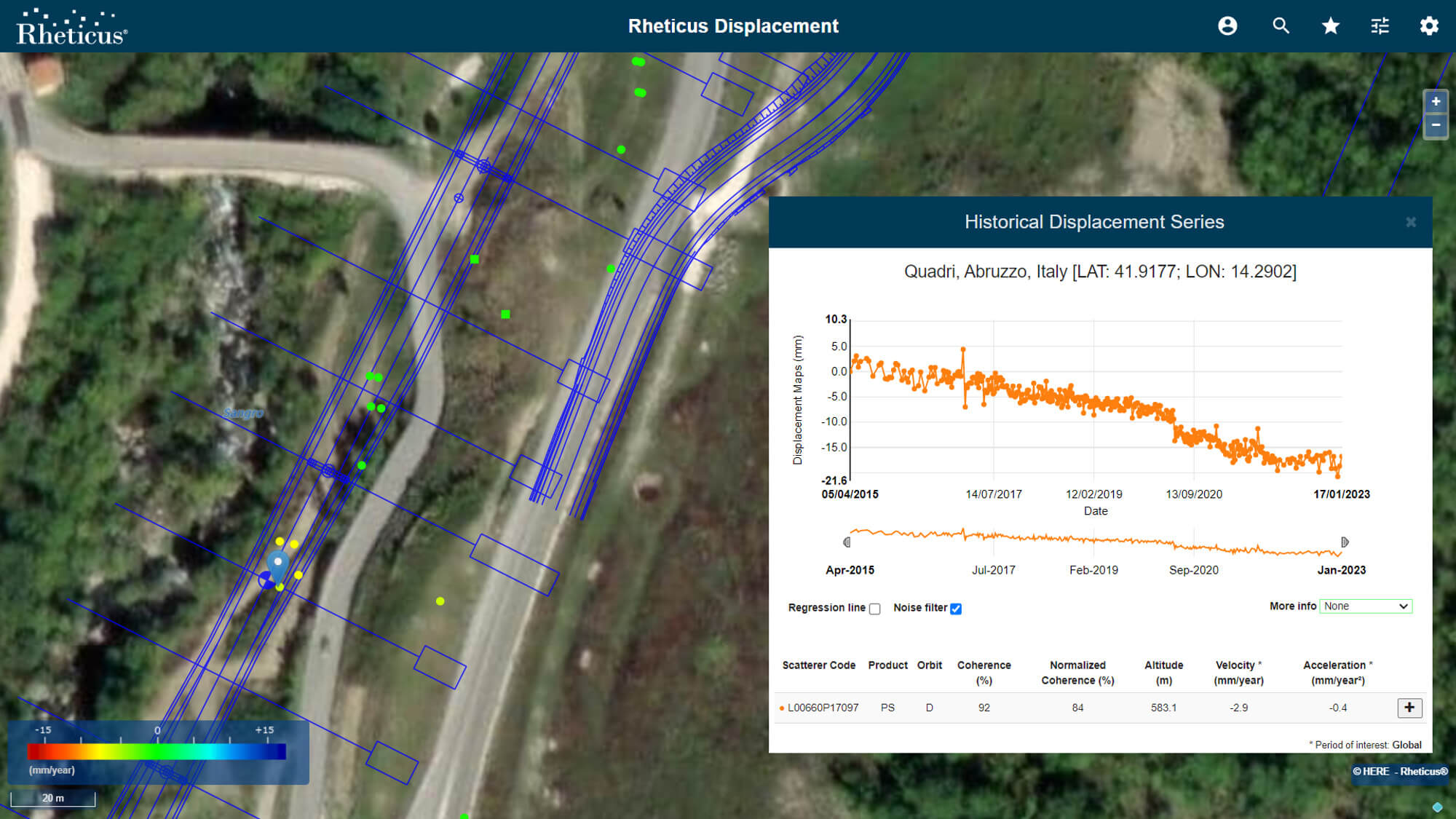Enable the Regression line checkbox
The width and height of the screenshot is (1456, 819).
click(875, 609)
